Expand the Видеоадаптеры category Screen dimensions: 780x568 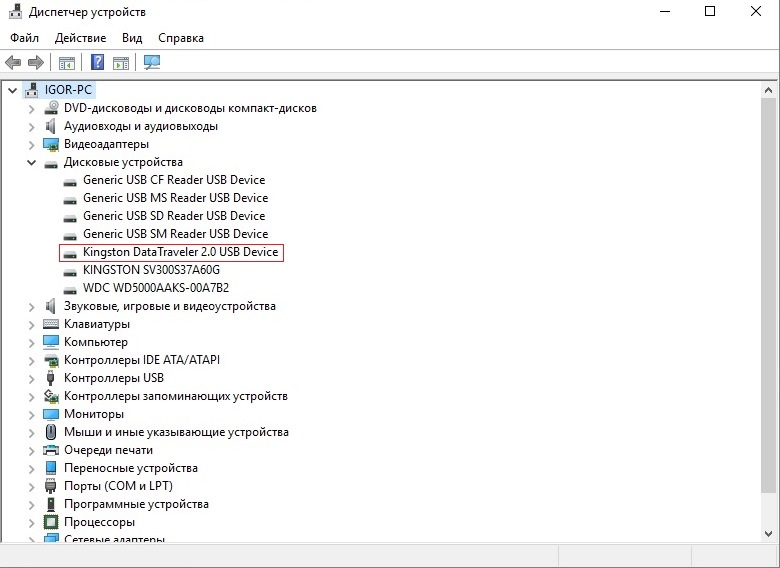31,144
